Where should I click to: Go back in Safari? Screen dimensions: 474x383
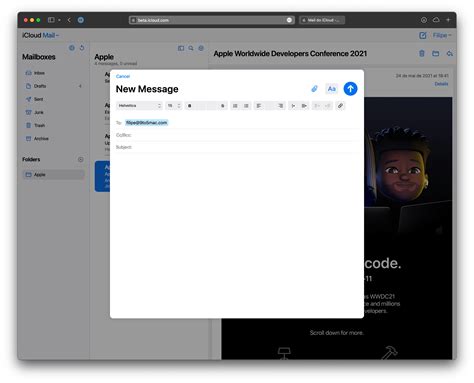pyautogui.click(x=69, y=20)
